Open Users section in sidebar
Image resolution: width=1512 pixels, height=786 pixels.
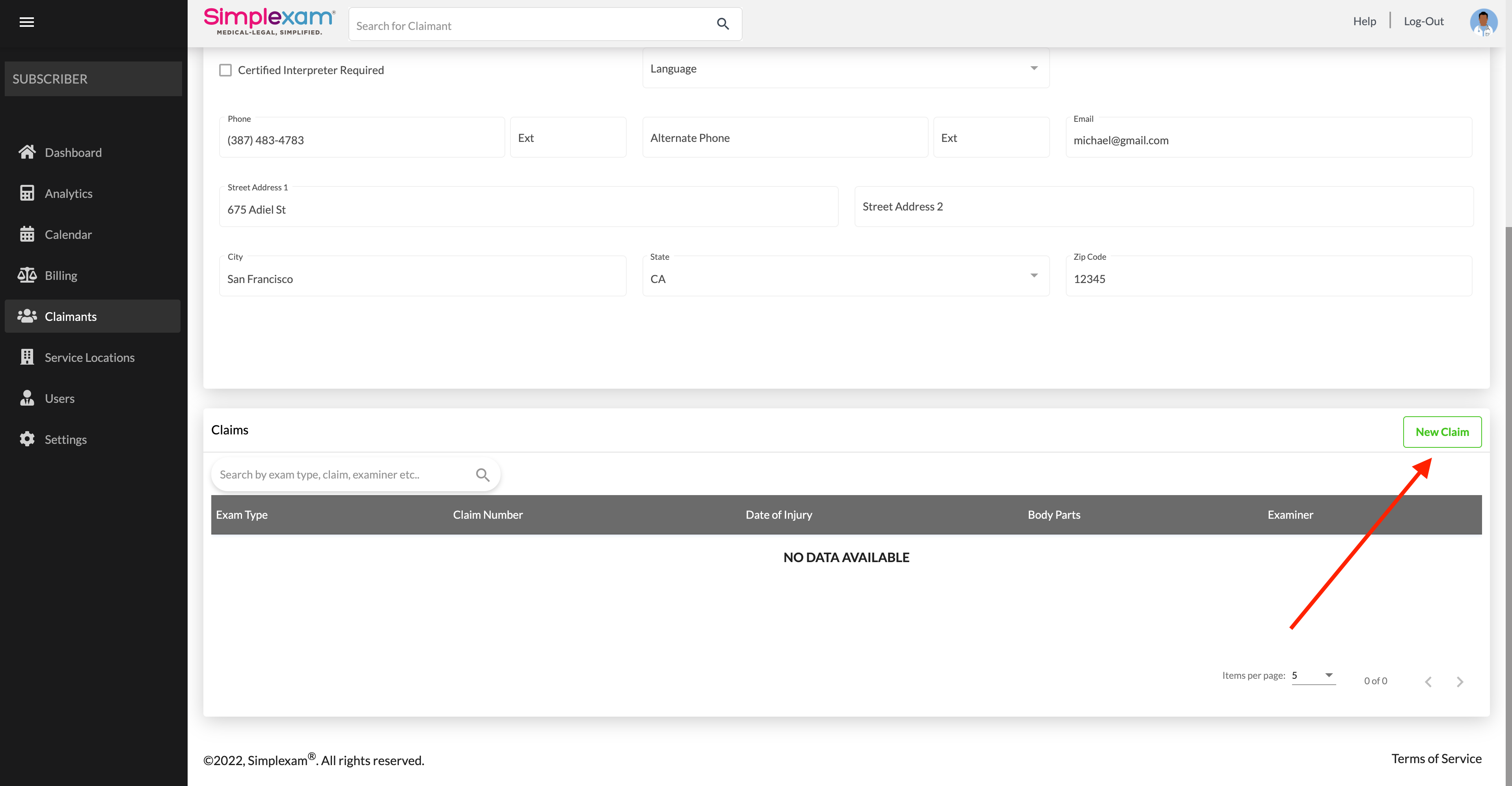(x=59, y=398)
